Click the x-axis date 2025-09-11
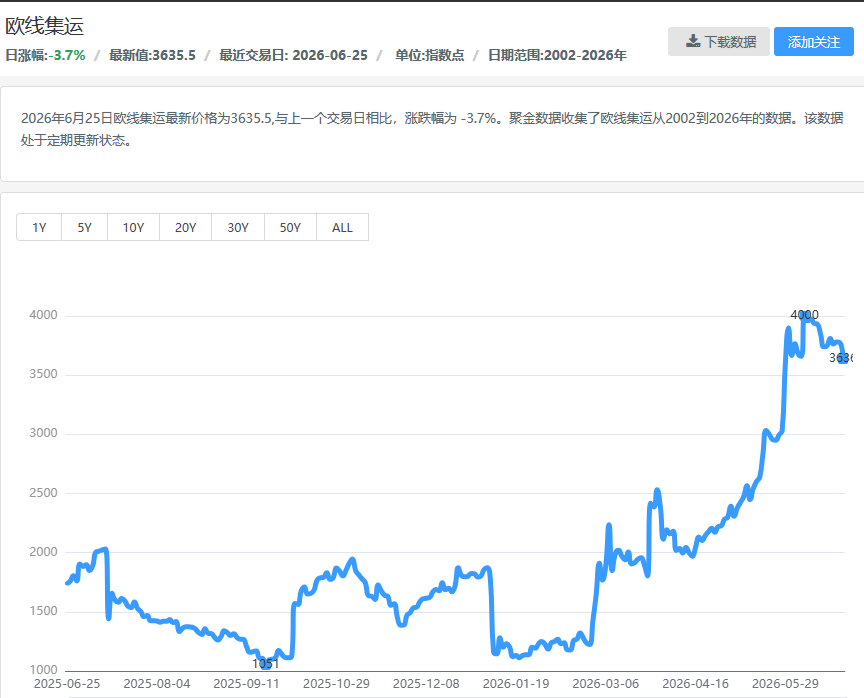The width and height of the screenshot is (864, 698). [246, 684]
